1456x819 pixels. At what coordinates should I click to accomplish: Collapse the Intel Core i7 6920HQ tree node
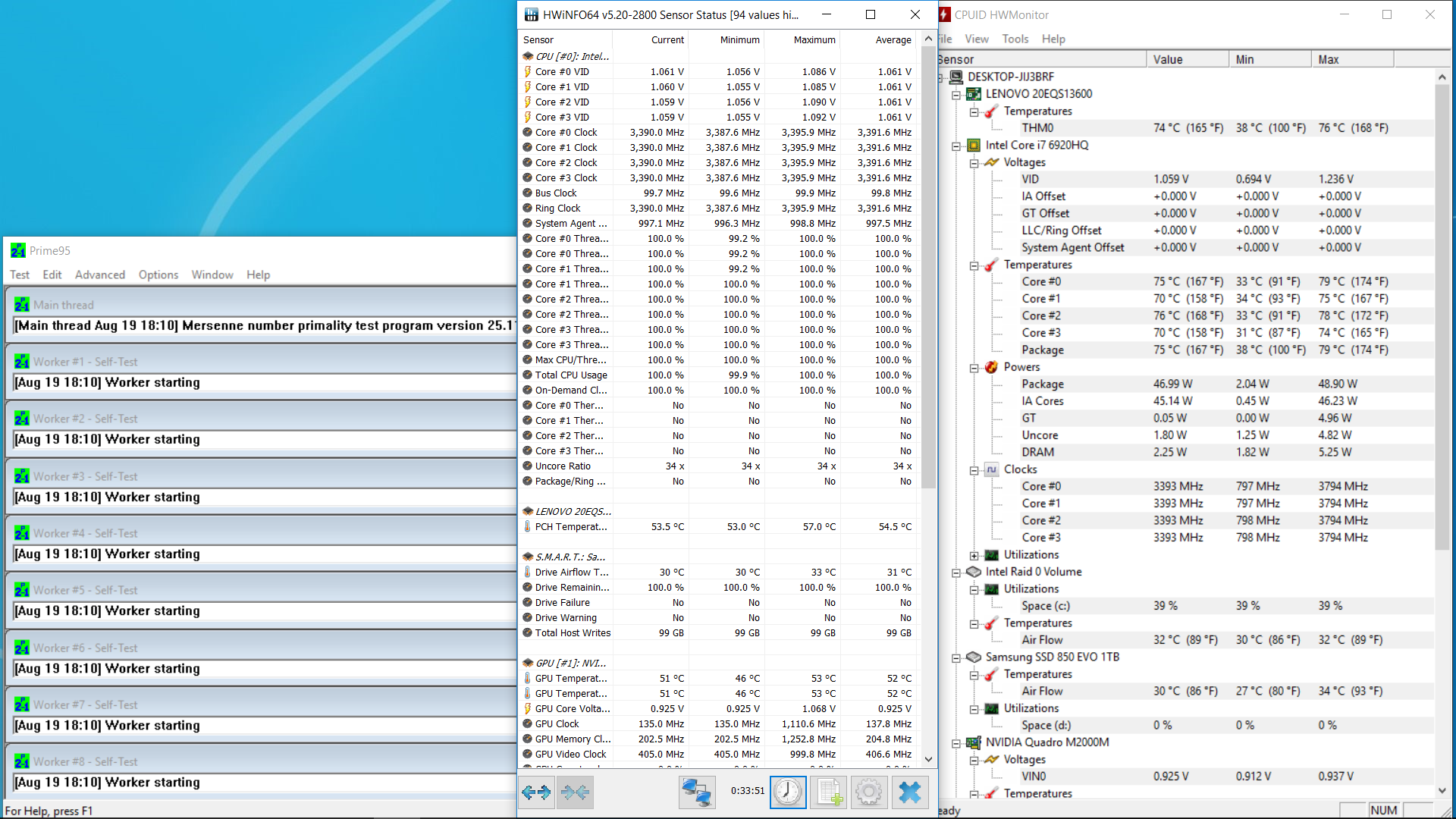tap(957, 146)
